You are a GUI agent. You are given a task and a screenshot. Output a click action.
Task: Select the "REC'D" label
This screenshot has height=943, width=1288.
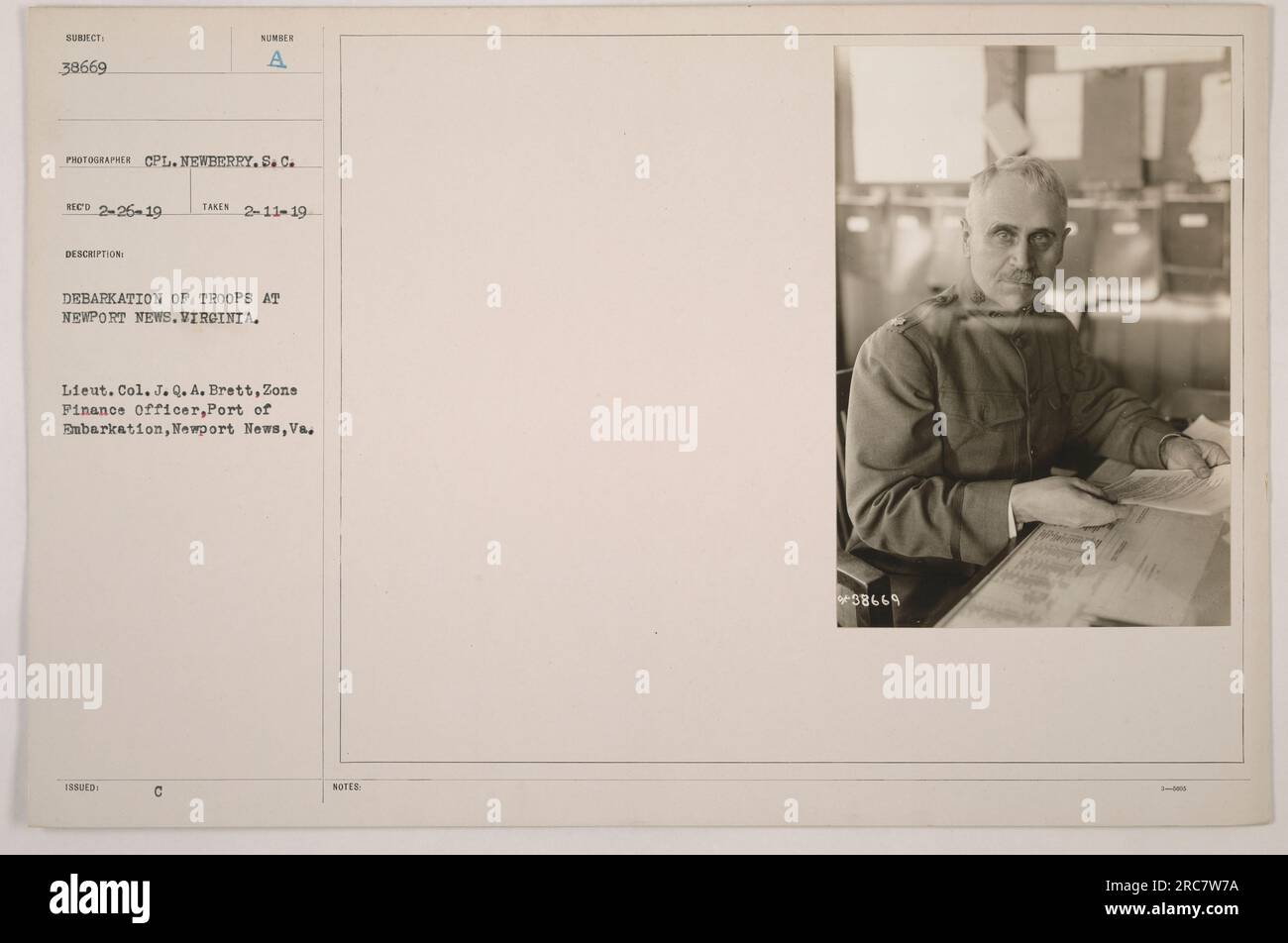point(77,207)
